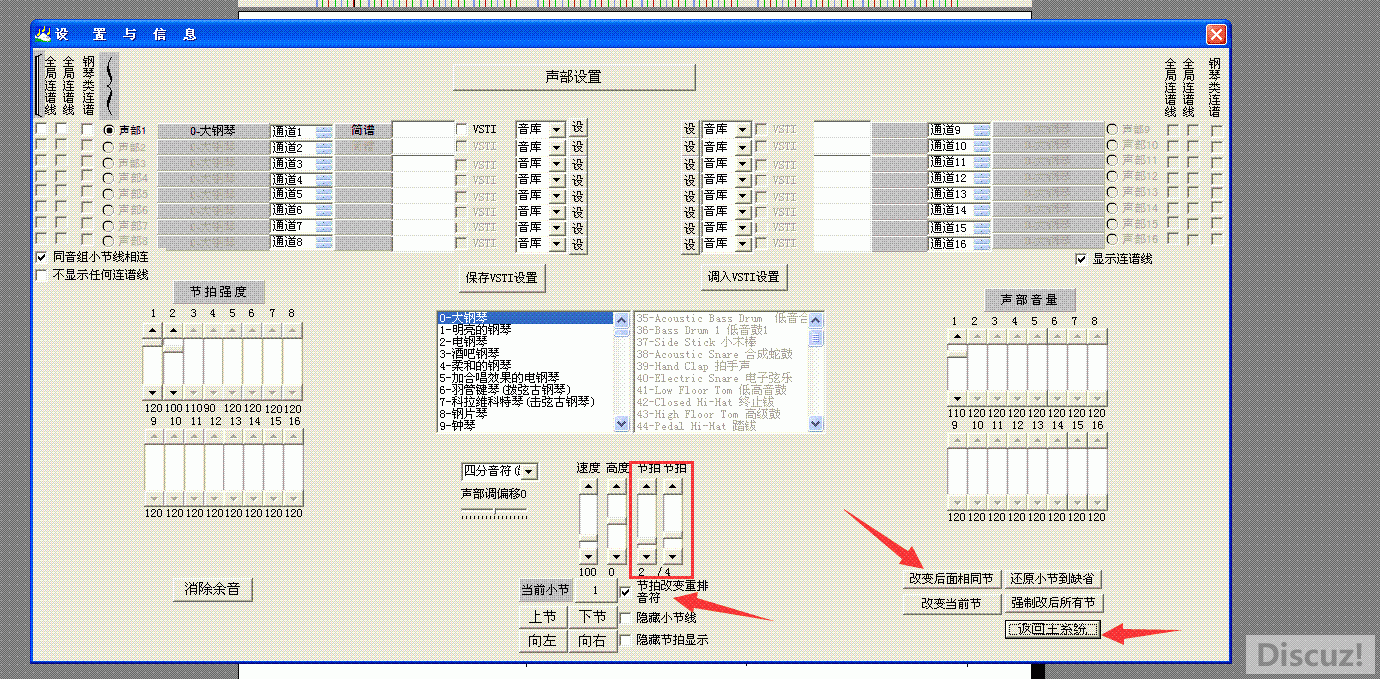Open the 音库 dropdown for 声部1
This screenshot has height=679, width=1380.
coord(556,130)
